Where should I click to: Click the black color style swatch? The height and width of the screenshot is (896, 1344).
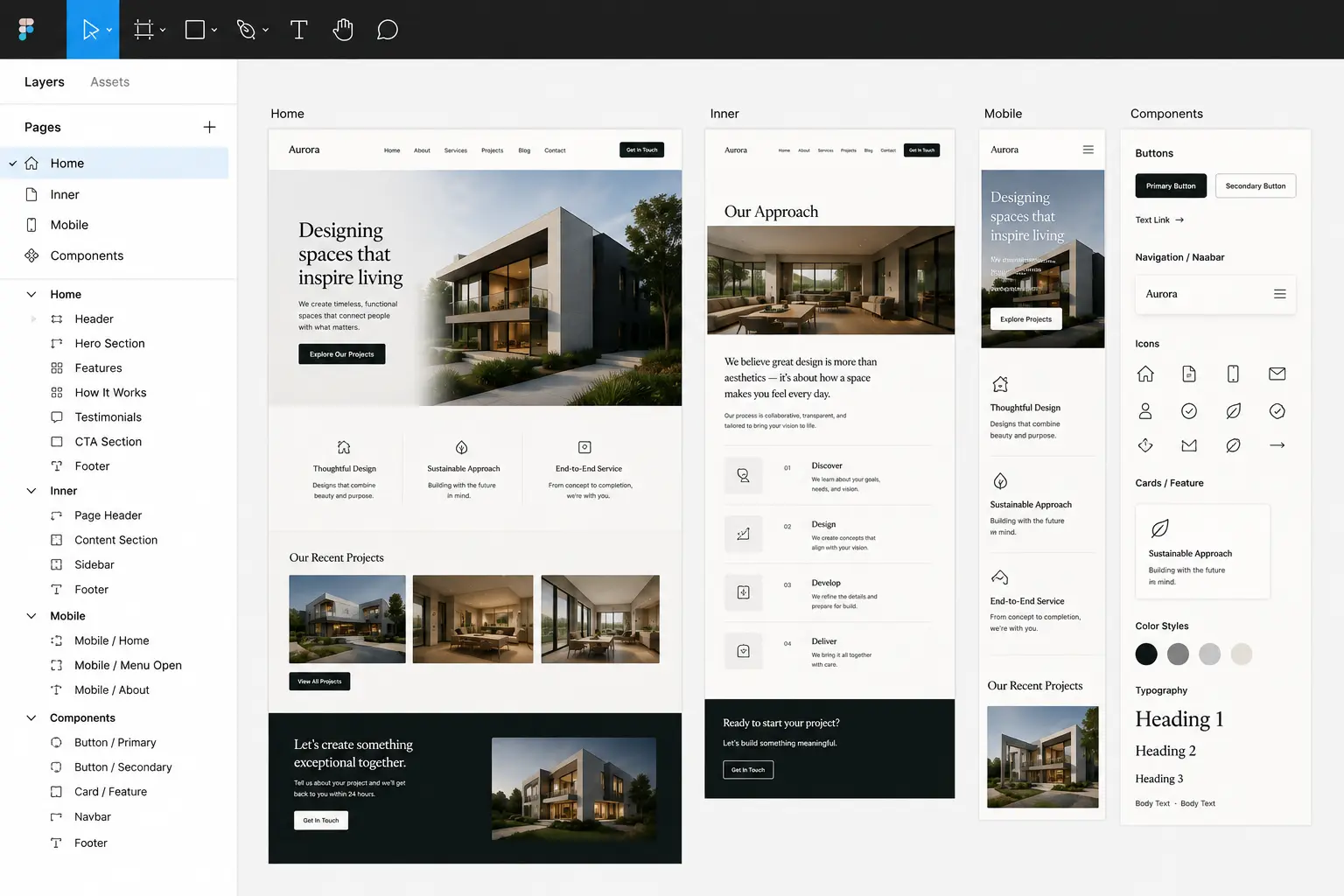tap(1146, 654)
